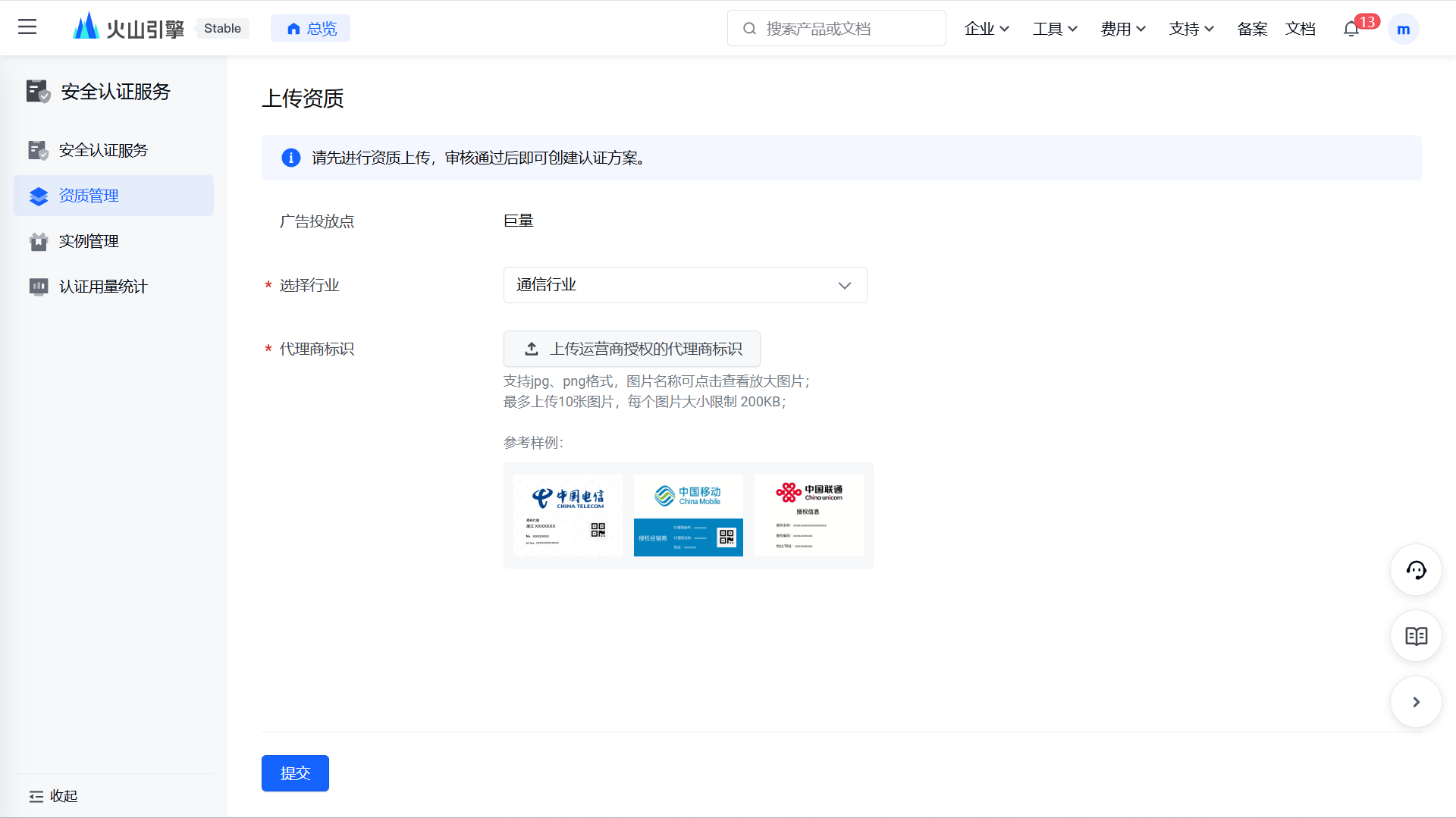Open the user avatar menu
The height and width of the screenshot is (818, 1456).
coord(1404,29)
